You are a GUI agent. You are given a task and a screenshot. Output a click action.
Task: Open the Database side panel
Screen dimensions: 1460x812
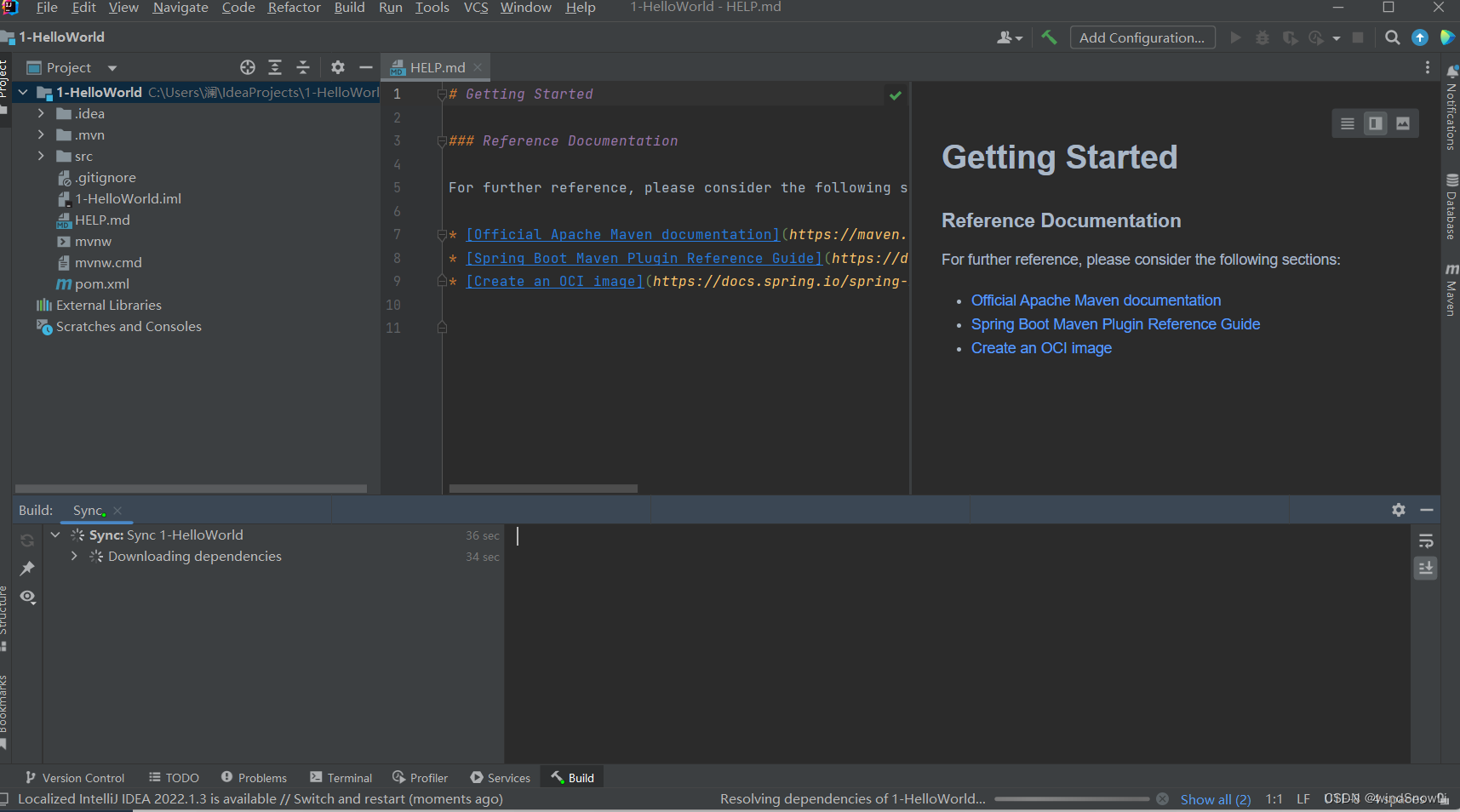click(1451, 205)
